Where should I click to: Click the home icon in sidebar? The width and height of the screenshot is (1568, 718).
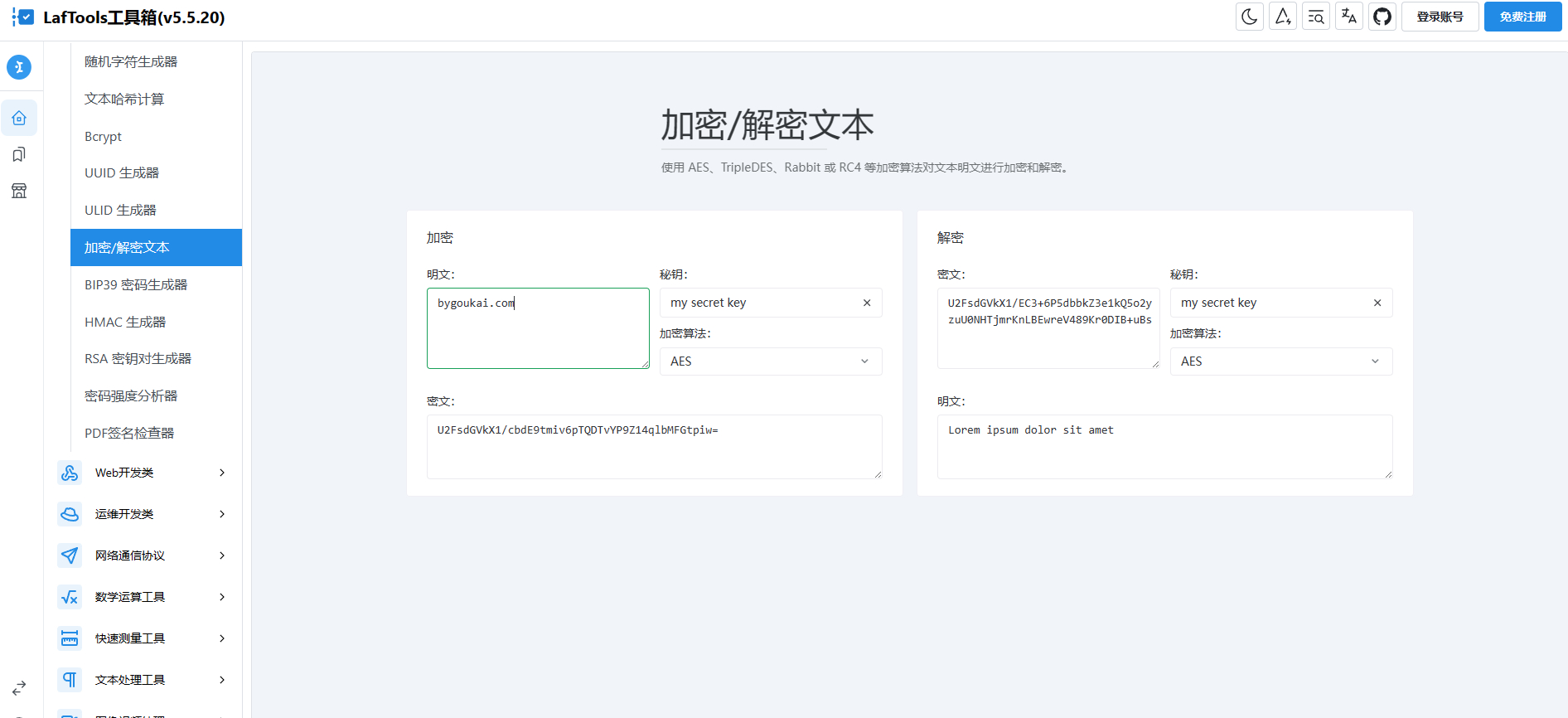tap(19, 119)
